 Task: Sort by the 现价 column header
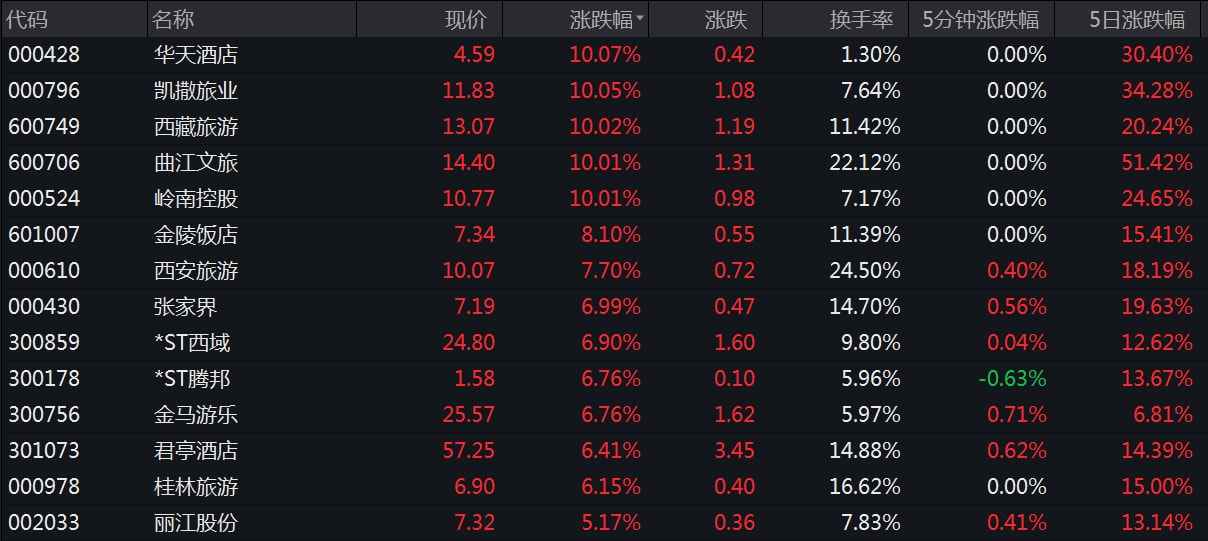point(466,19)
